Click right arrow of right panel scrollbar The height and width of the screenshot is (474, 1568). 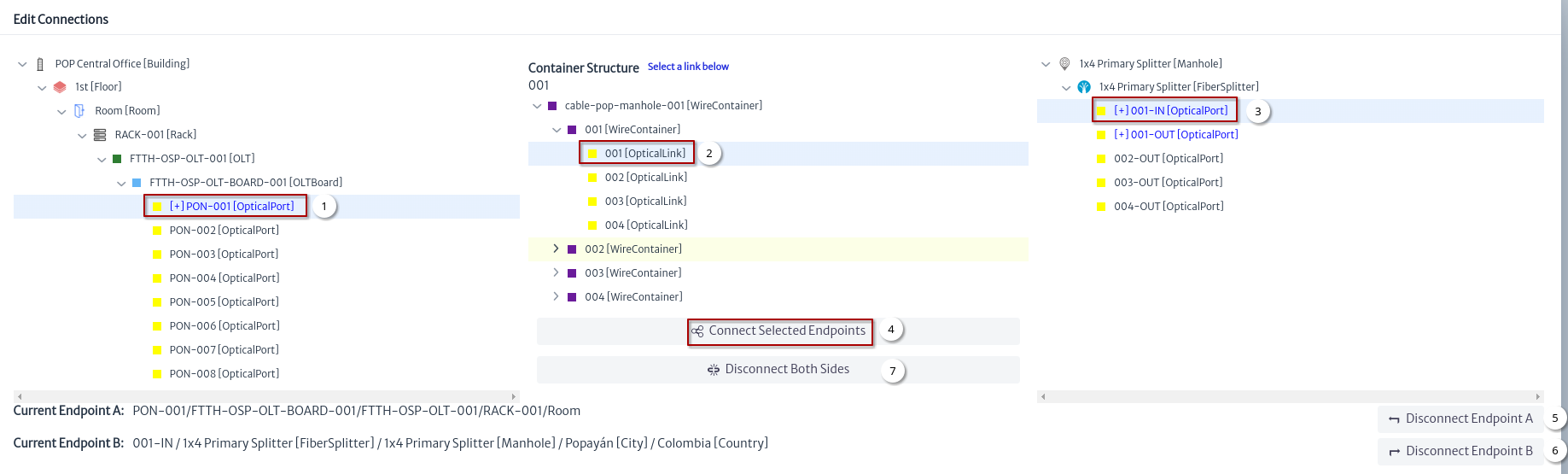(1538, 396)
